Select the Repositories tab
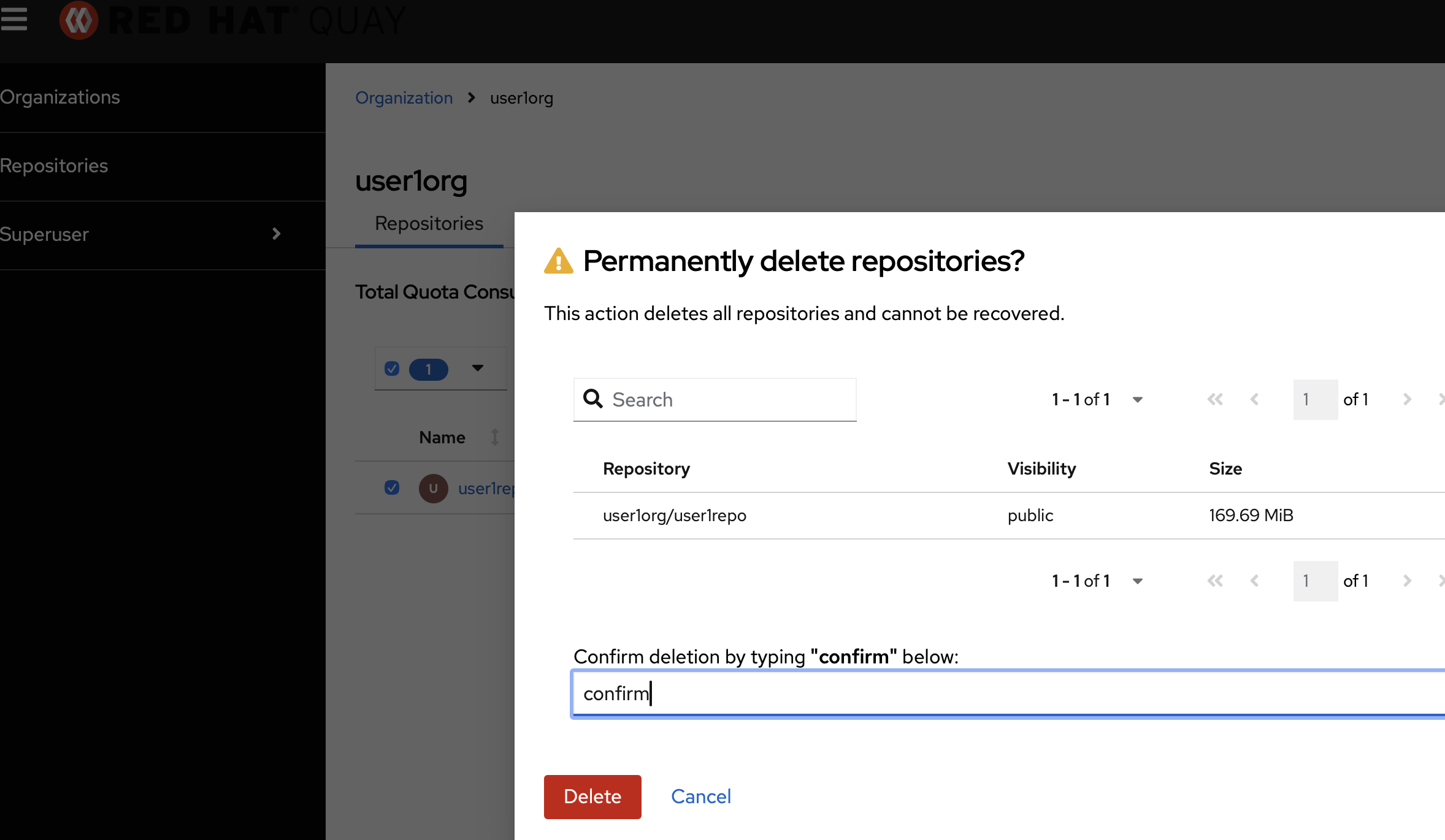The image size is (1445, 840). (429, 224)
